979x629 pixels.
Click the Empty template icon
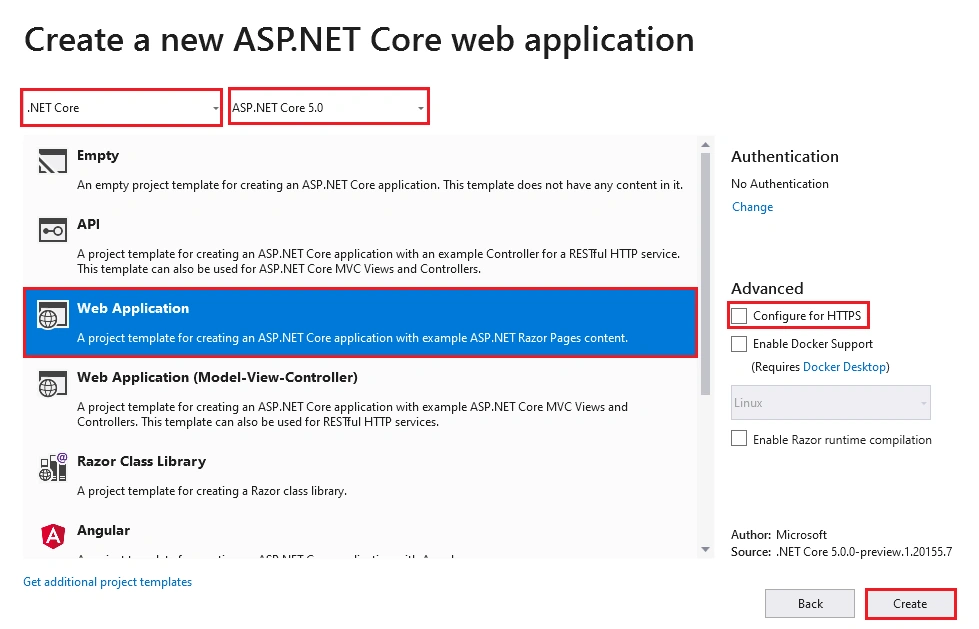[52, 161]
